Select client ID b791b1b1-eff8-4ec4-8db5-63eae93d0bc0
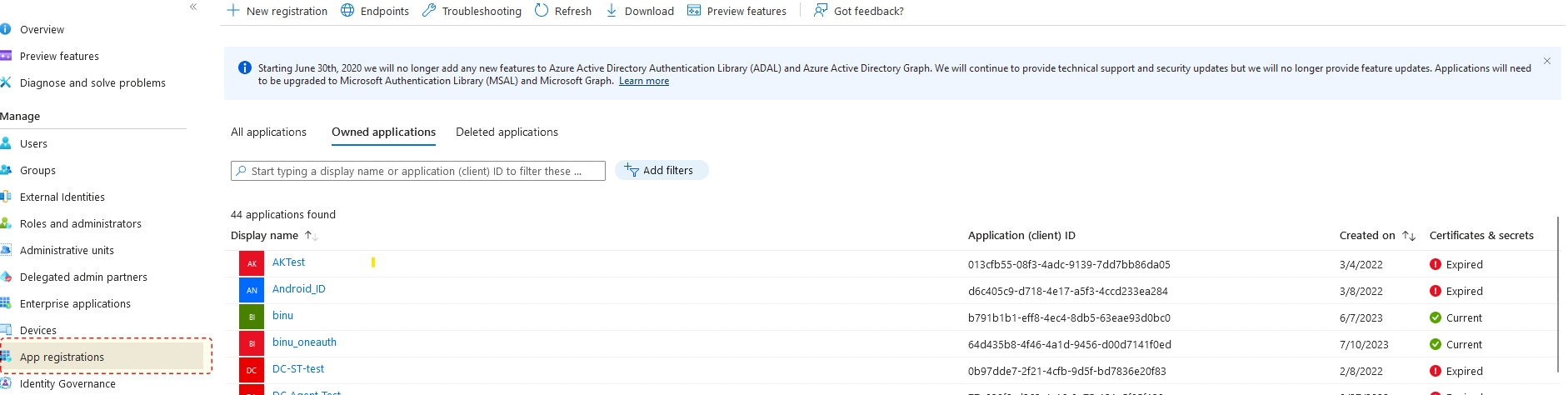Screen dimensions: 1568x395 pos(1069,318)
